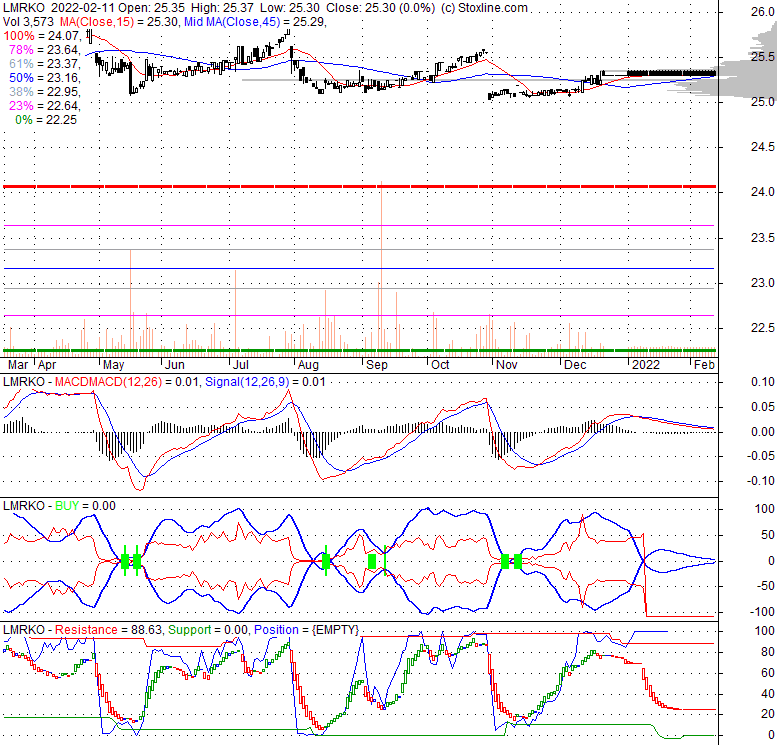Click the LMRKO ticker symbol in header
This screenshot has height=746, width=778.
click(24, 8)
